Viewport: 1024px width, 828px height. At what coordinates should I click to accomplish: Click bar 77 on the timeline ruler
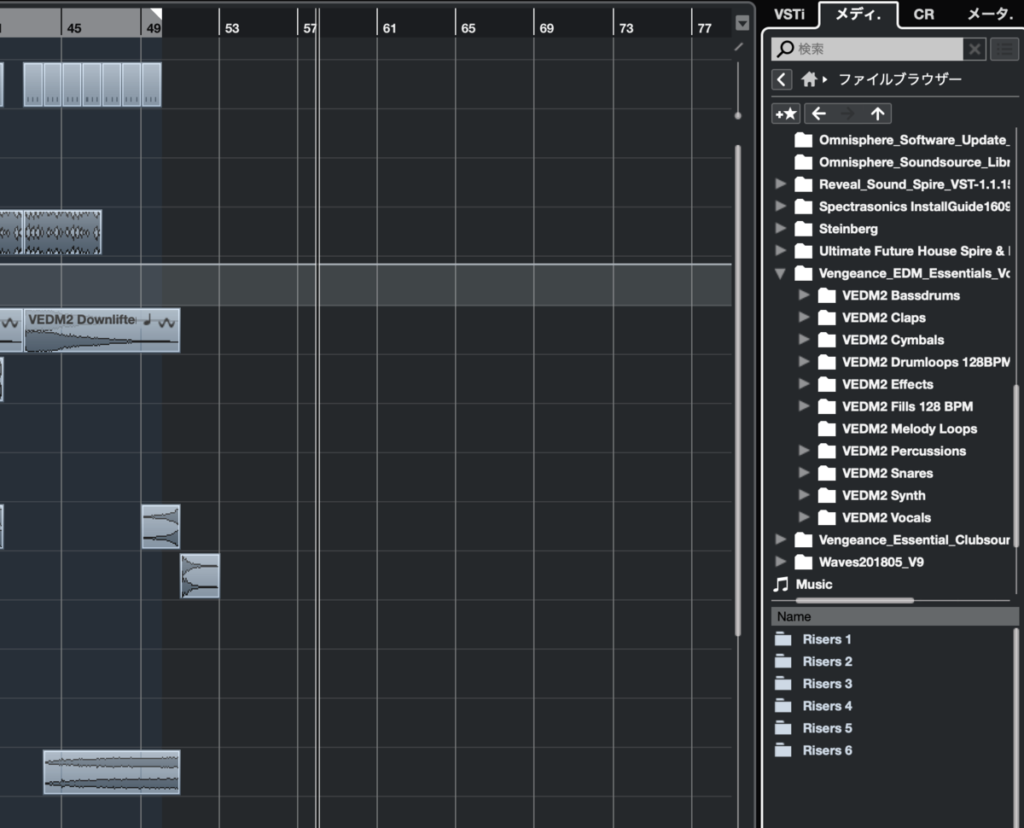[704, 28]
